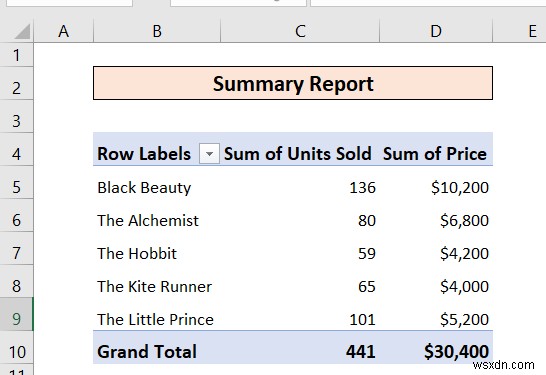Select row 6 header

click(16, 216)
